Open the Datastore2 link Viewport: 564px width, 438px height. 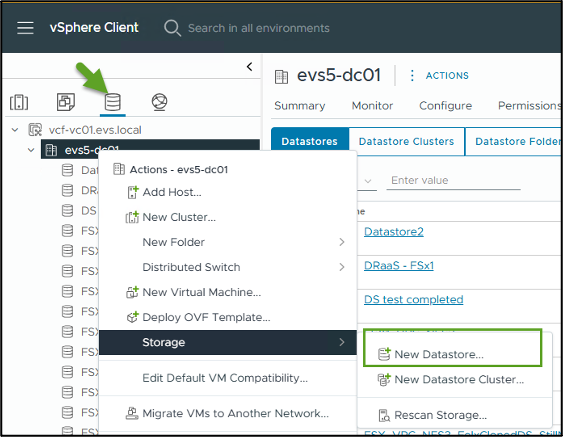pos(394,232)
